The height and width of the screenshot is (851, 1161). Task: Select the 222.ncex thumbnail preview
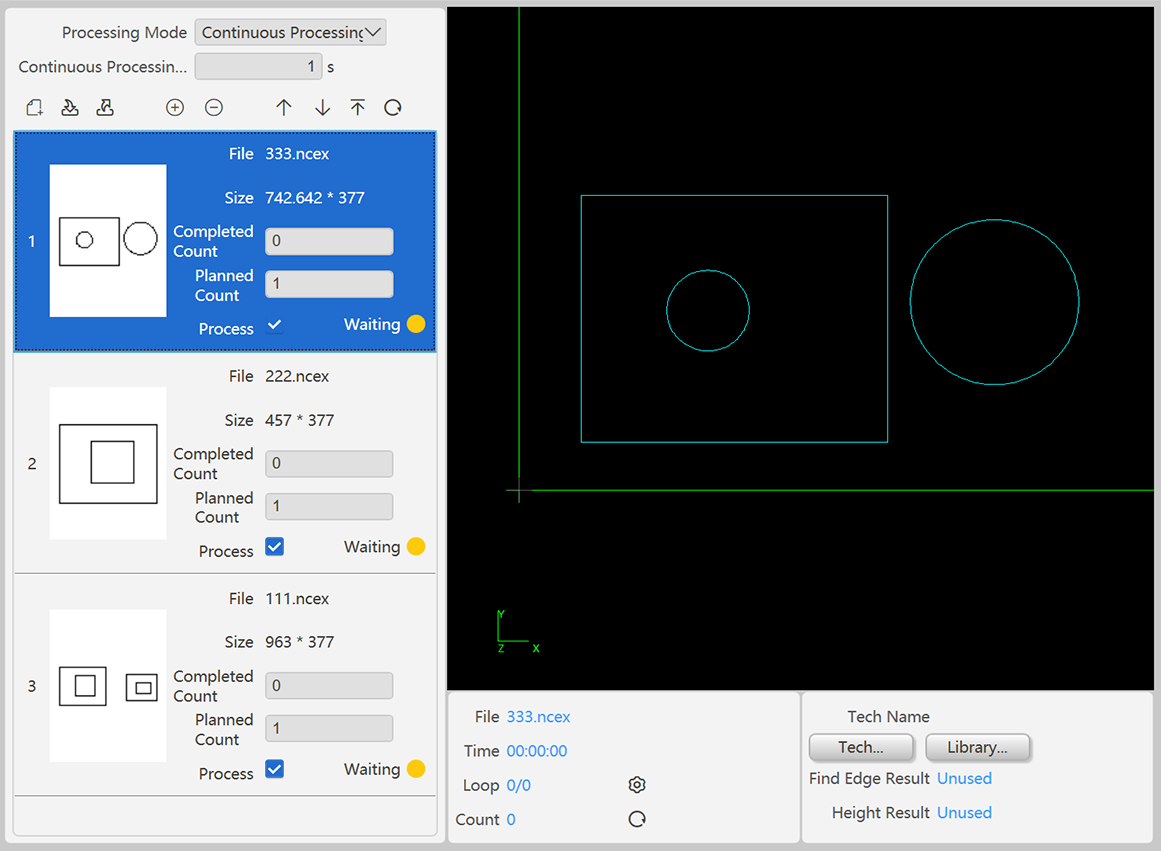108,463
